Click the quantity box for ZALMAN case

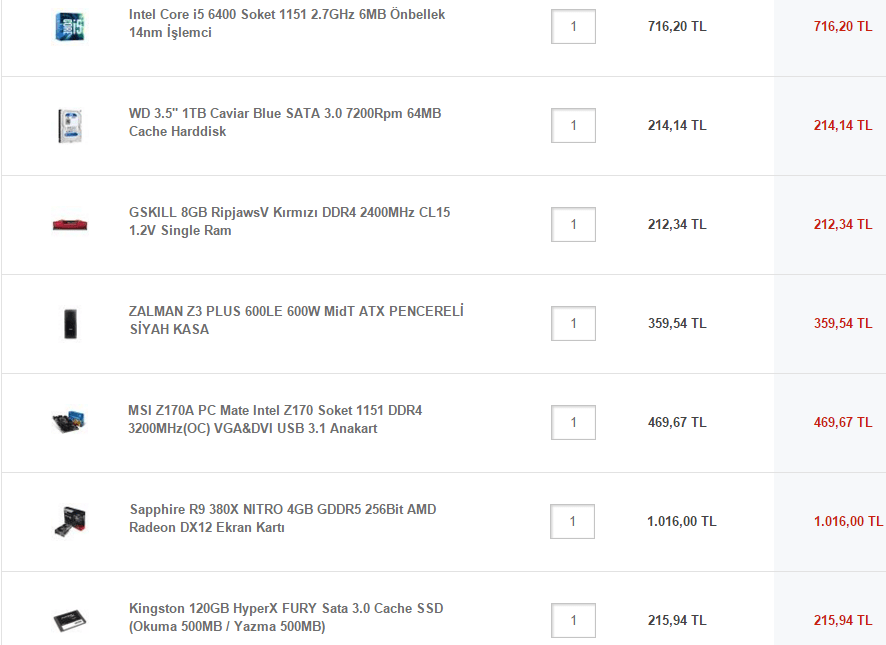(x=573, y=324)
